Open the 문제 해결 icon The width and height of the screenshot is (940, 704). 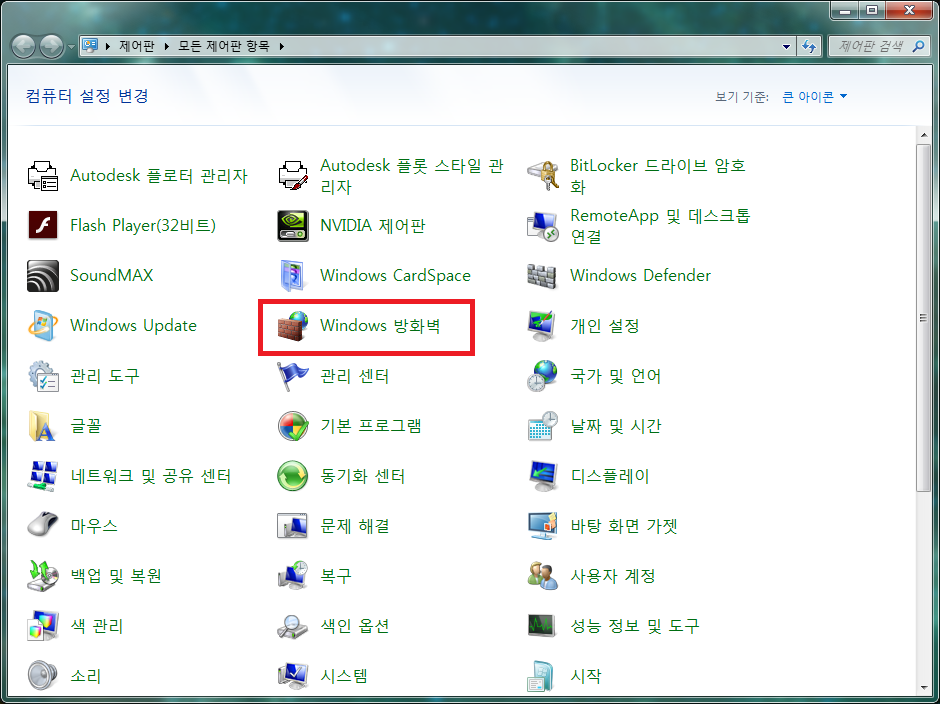point(293,526)
